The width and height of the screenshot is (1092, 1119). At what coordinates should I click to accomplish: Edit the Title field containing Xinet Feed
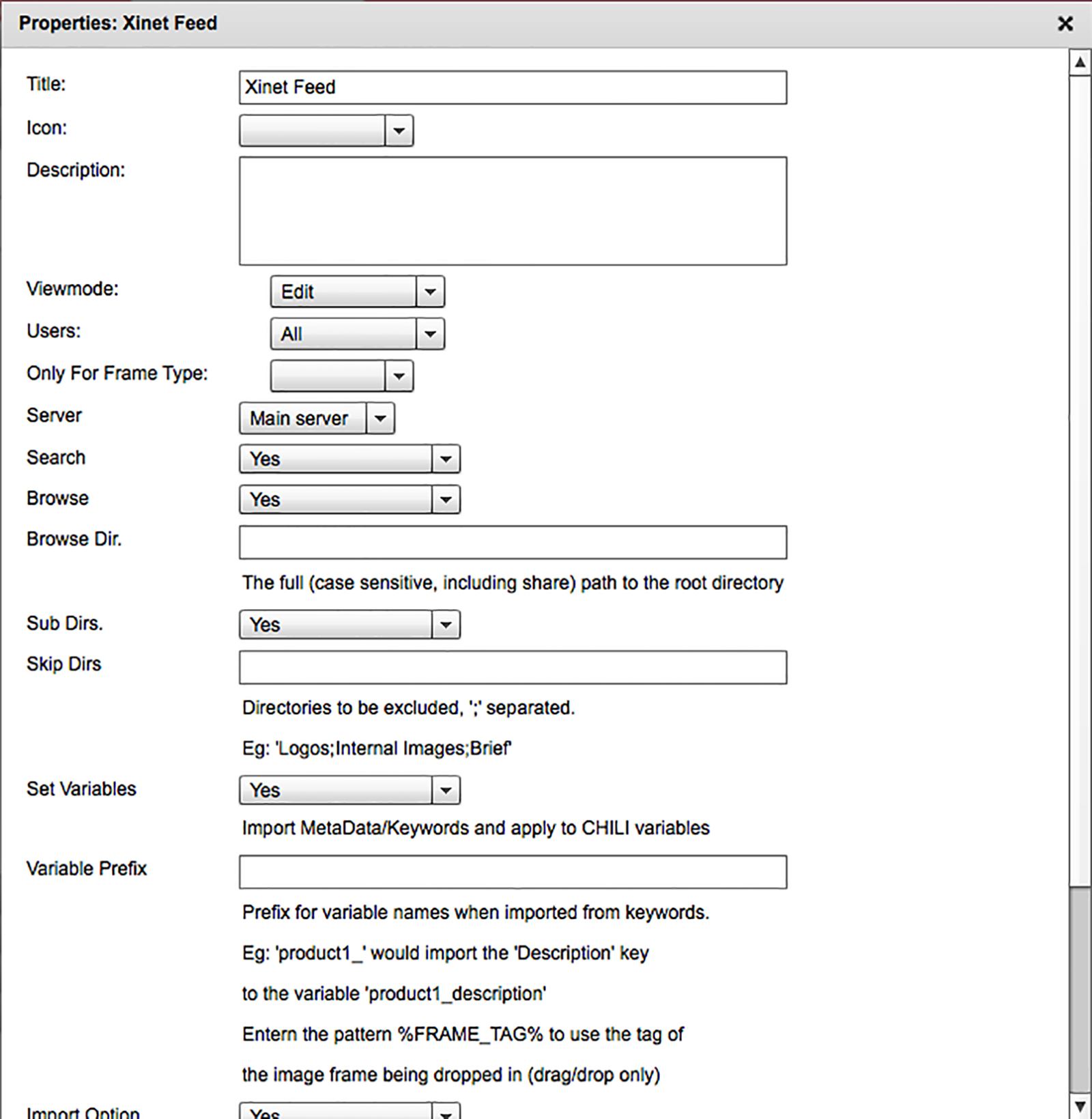(513, 87)
